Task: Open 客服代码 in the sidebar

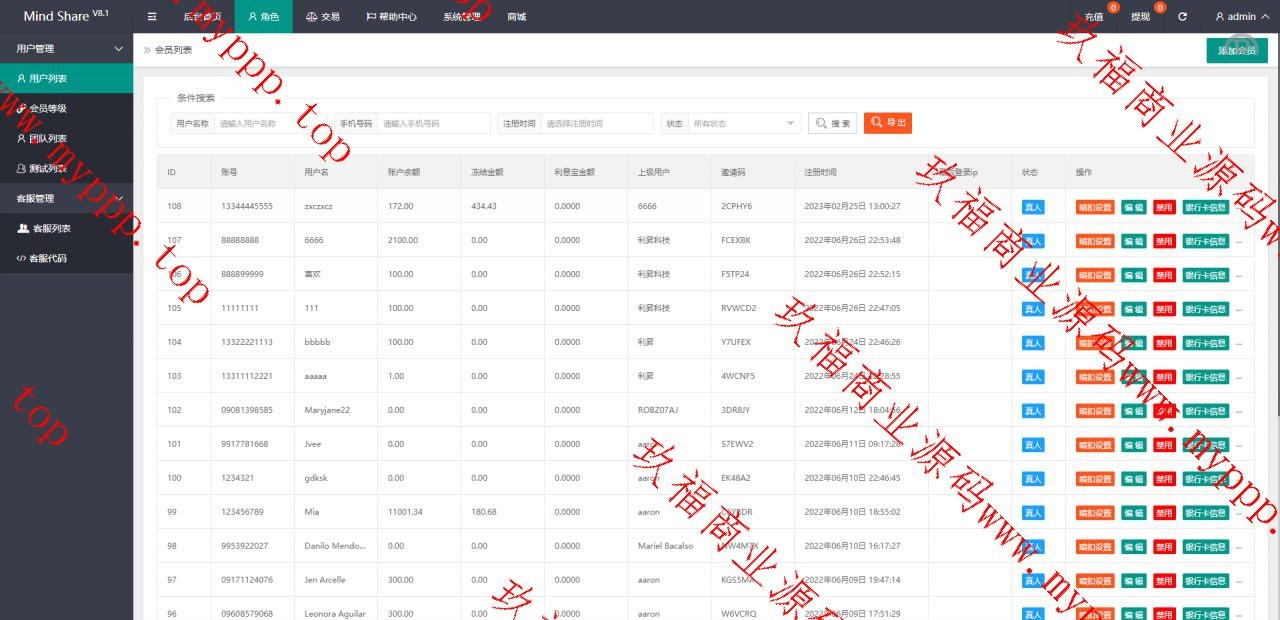Action: [x=48, y=258]
